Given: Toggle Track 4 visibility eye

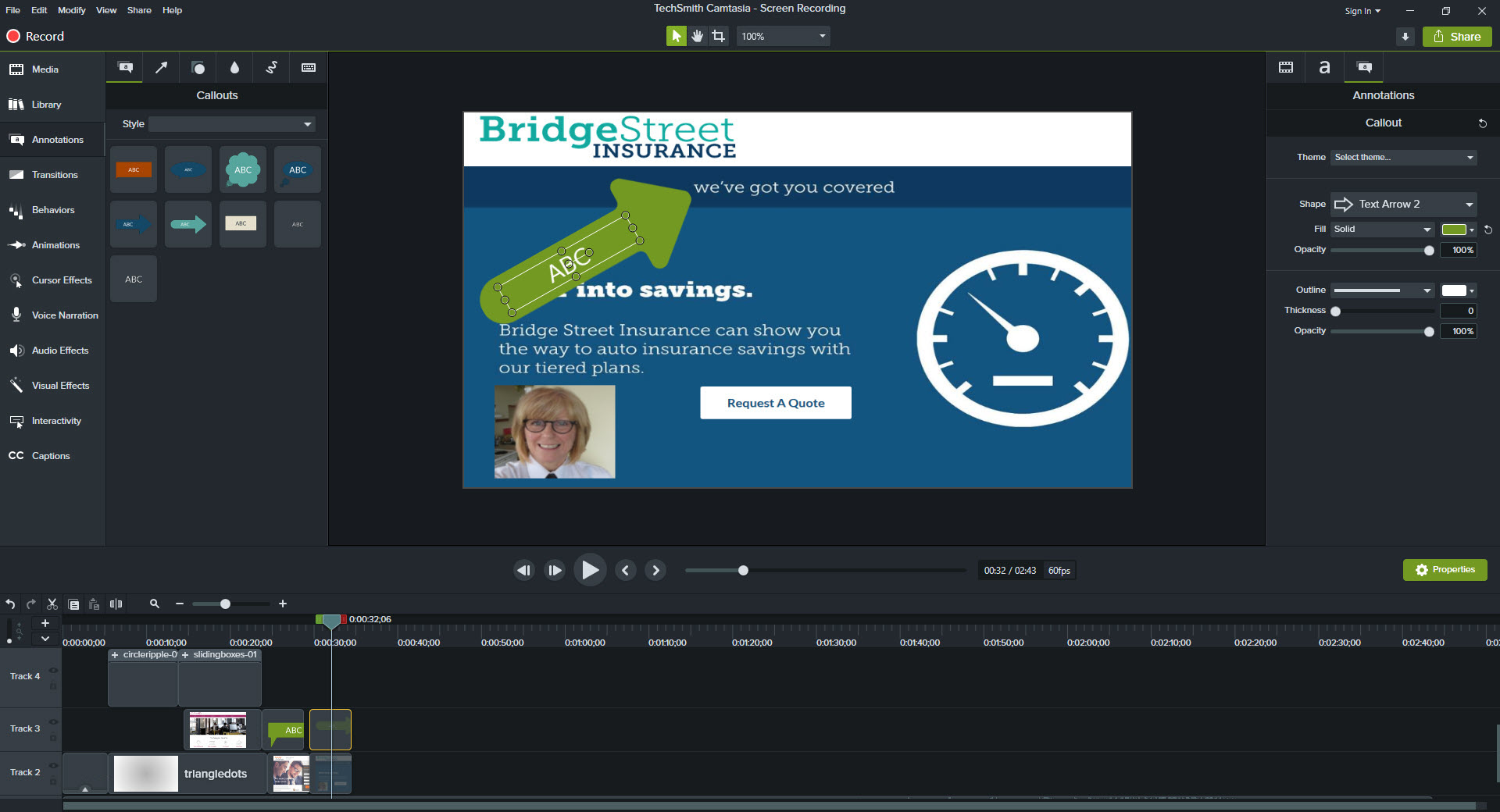Looking at the screenshot, I should tap(53, 670).
